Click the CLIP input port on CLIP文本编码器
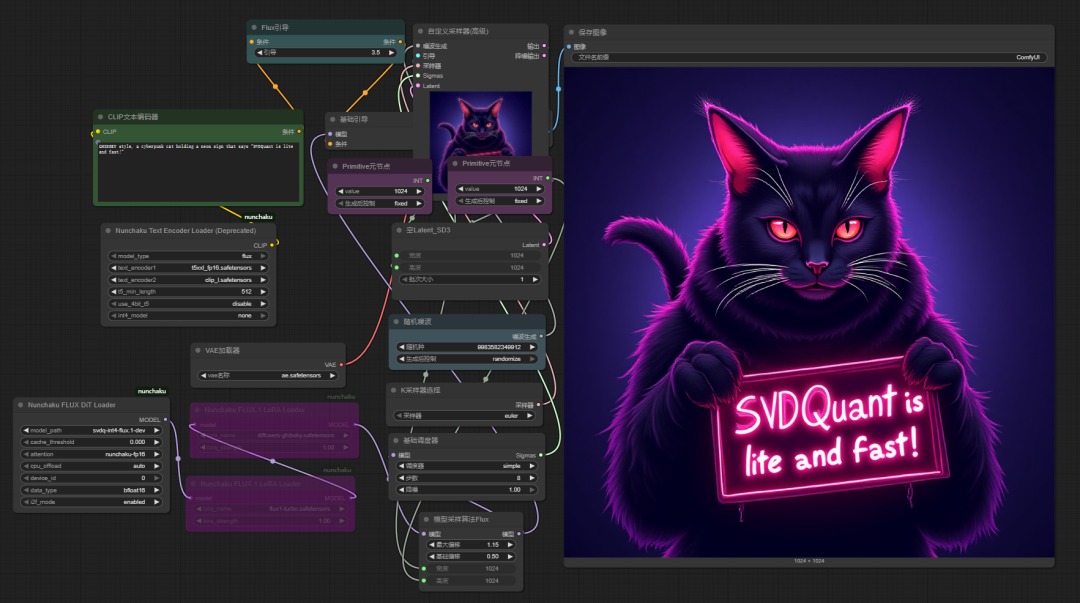Viewport: 1080px width, 603px height. pos(98,132)
